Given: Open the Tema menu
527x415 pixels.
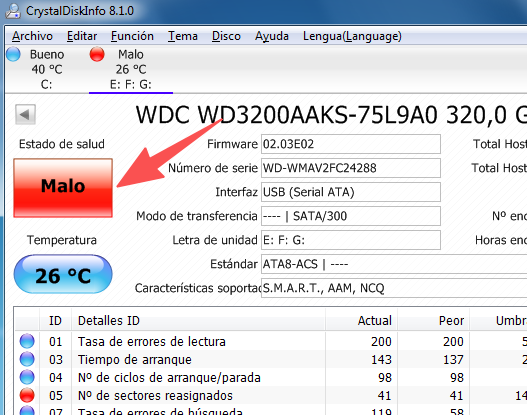Looking at the screenshot, I should click(183, 36).
